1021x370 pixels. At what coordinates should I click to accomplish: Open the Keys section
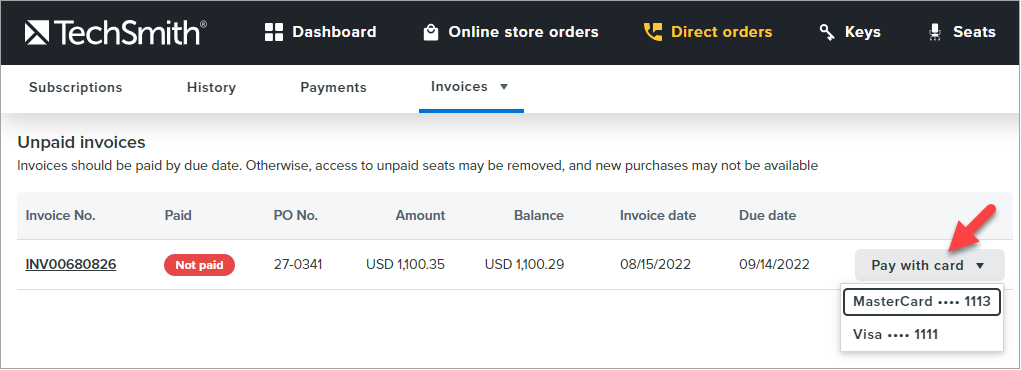coord(850,32)
